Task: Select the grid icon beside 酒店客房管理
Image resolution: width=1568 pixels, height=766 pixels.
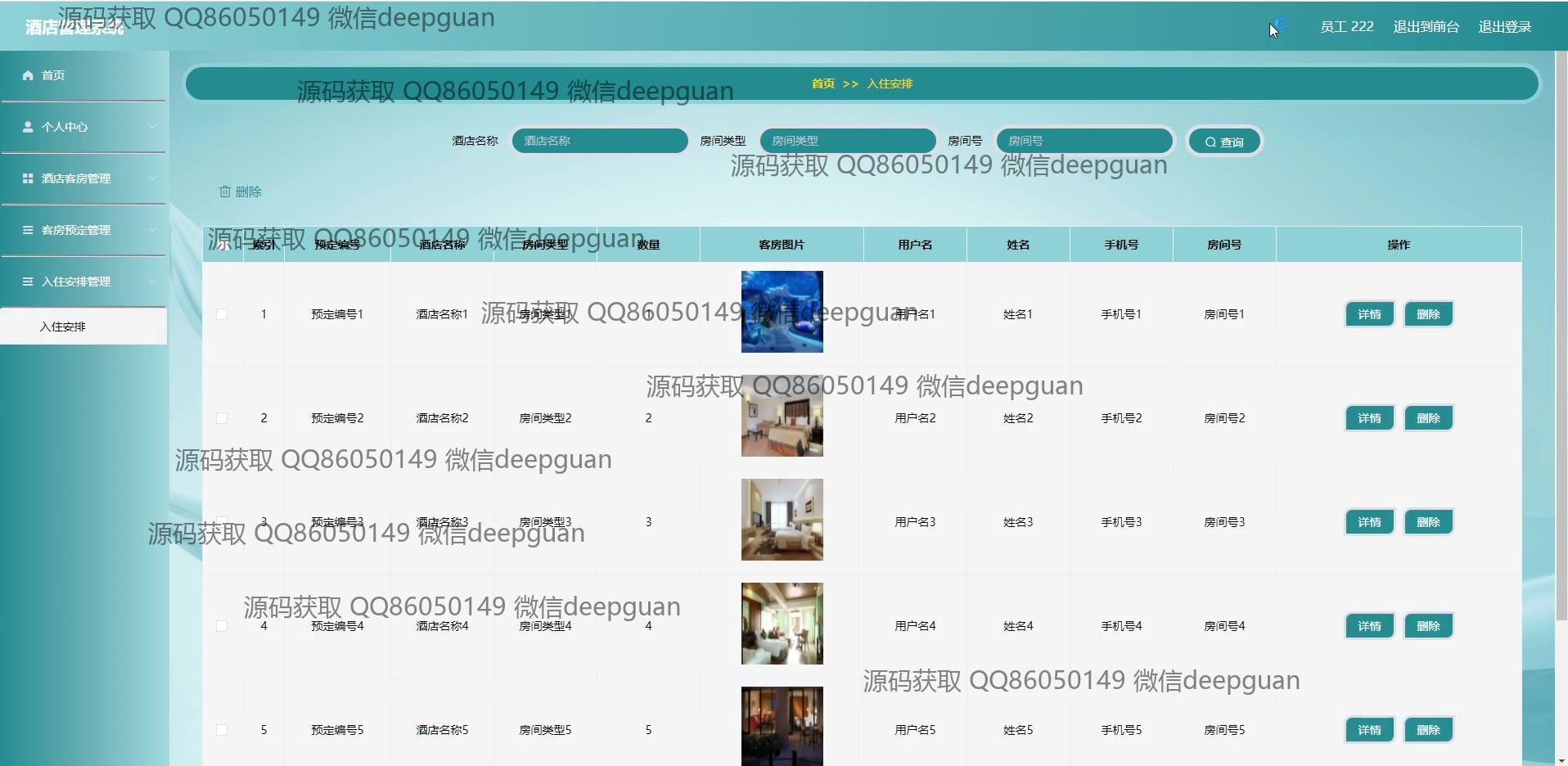Action: pyautogui.click(x=27, y=178)
